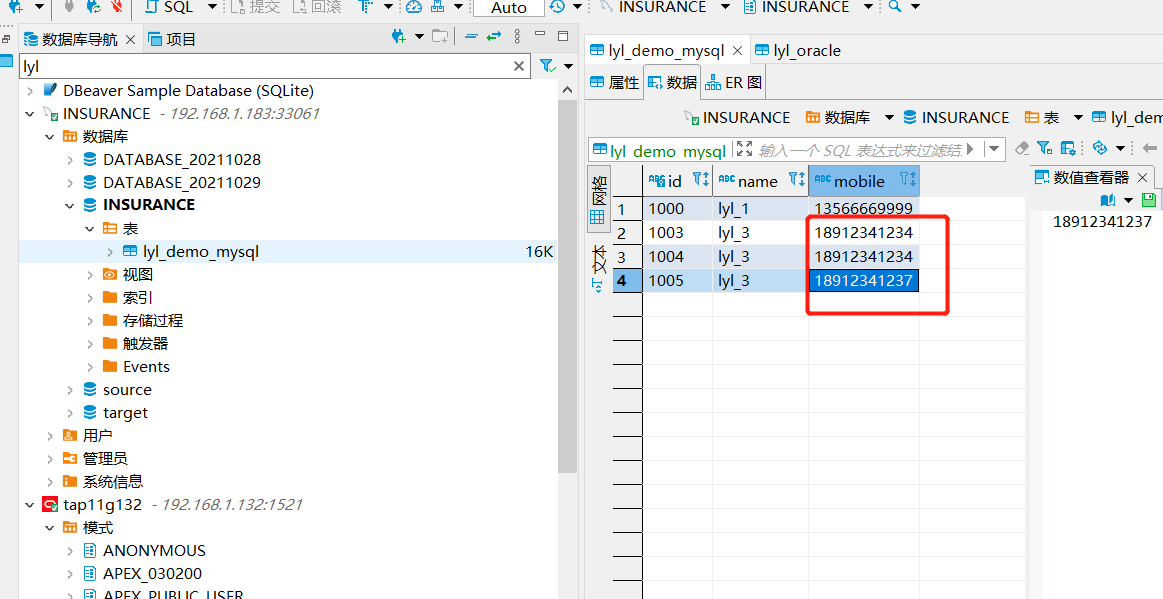Viewport: 1163px width, 599px height.
Task: Collapse the INSURANCE database node
Action: (70, 205)
